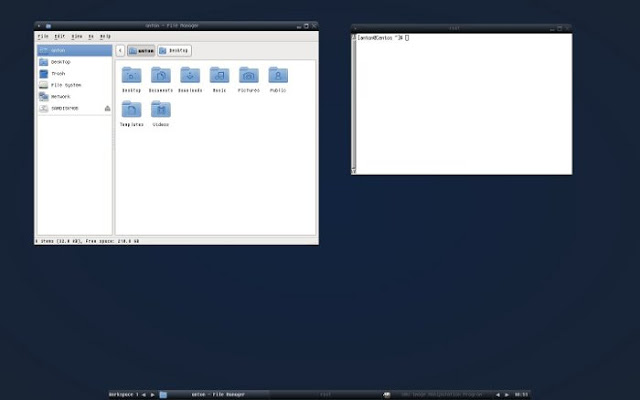Open the Edit menu

coord(60,36)
